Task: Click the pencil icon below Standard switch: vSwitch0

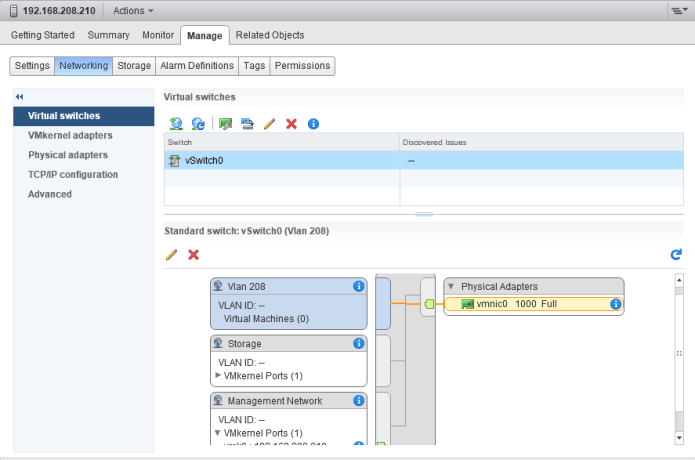Action: tap(171, 255)
